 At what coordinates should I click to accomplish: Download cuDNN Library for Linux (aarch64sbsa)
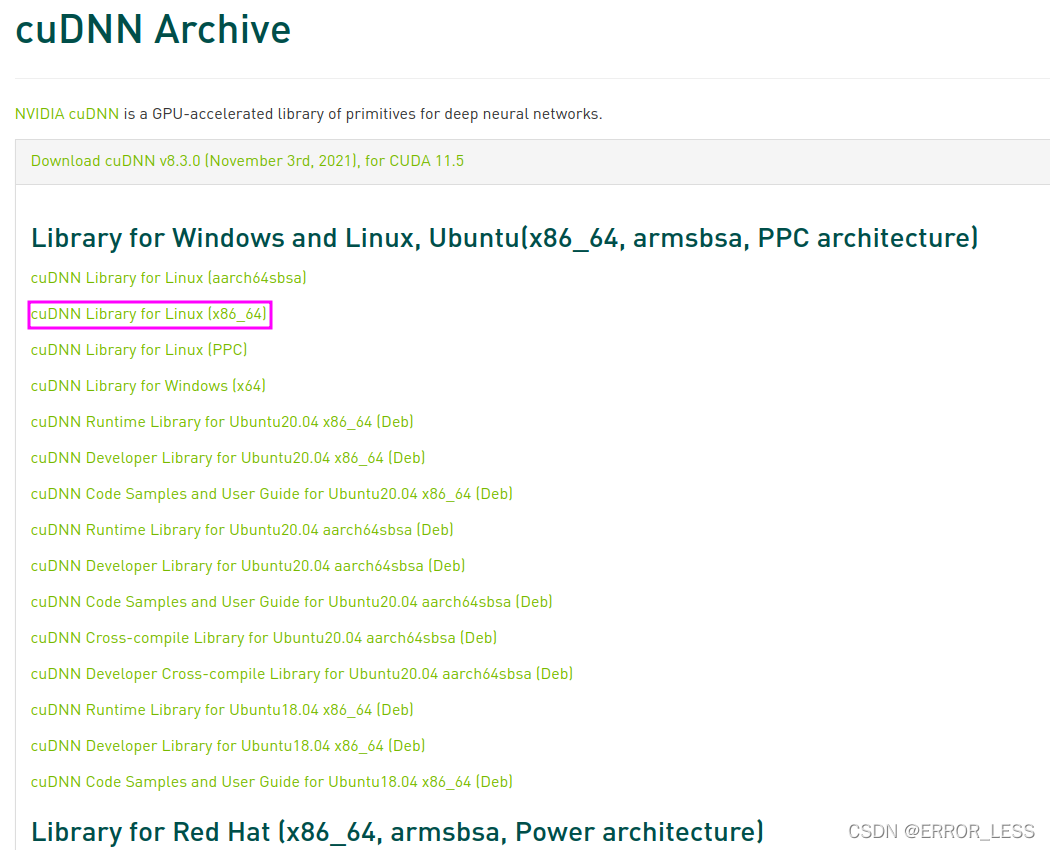(169, 278)
